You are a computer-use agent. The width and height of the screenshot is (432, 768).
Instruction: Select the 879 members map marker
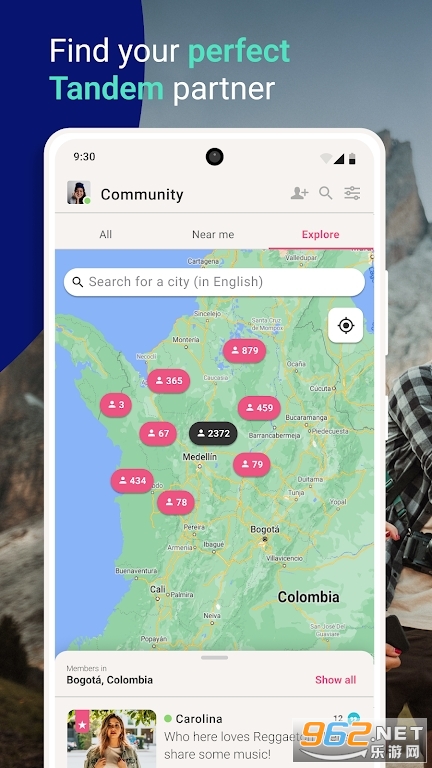click(x=244, y=351)
